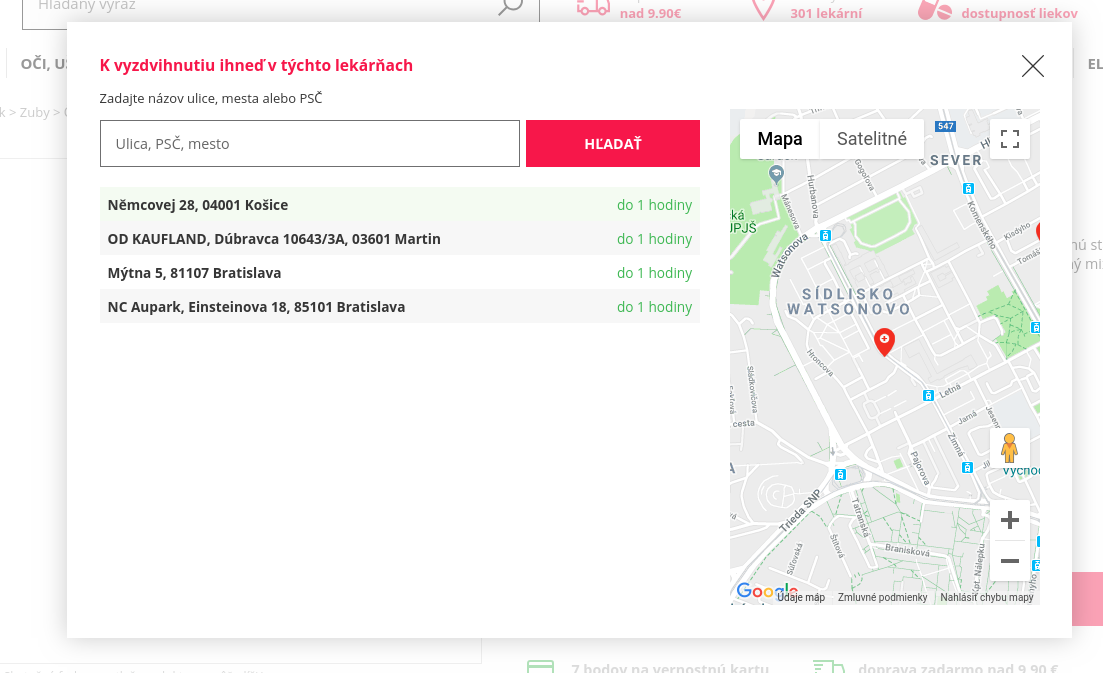Close the pharmacy pickup dialog

[1033, 66]
